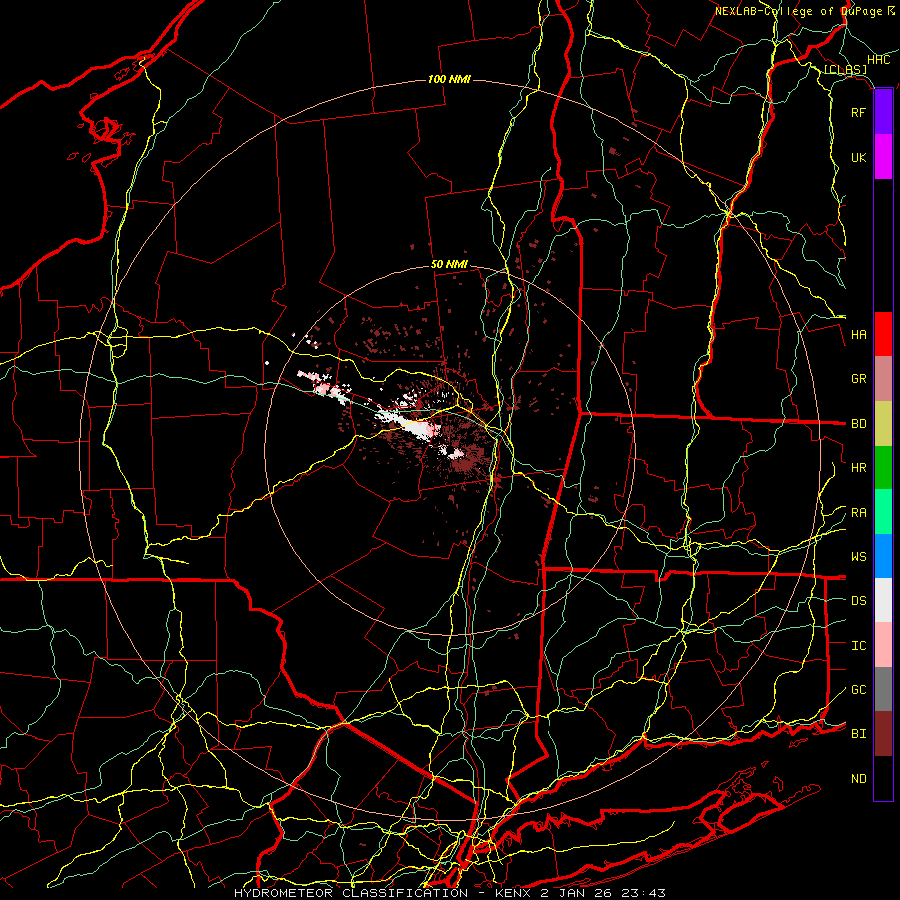Image resolution: width=900 pixels, height=900 pixels.
Task: Select the BI dark-red legend swatch
Action: 883,734
